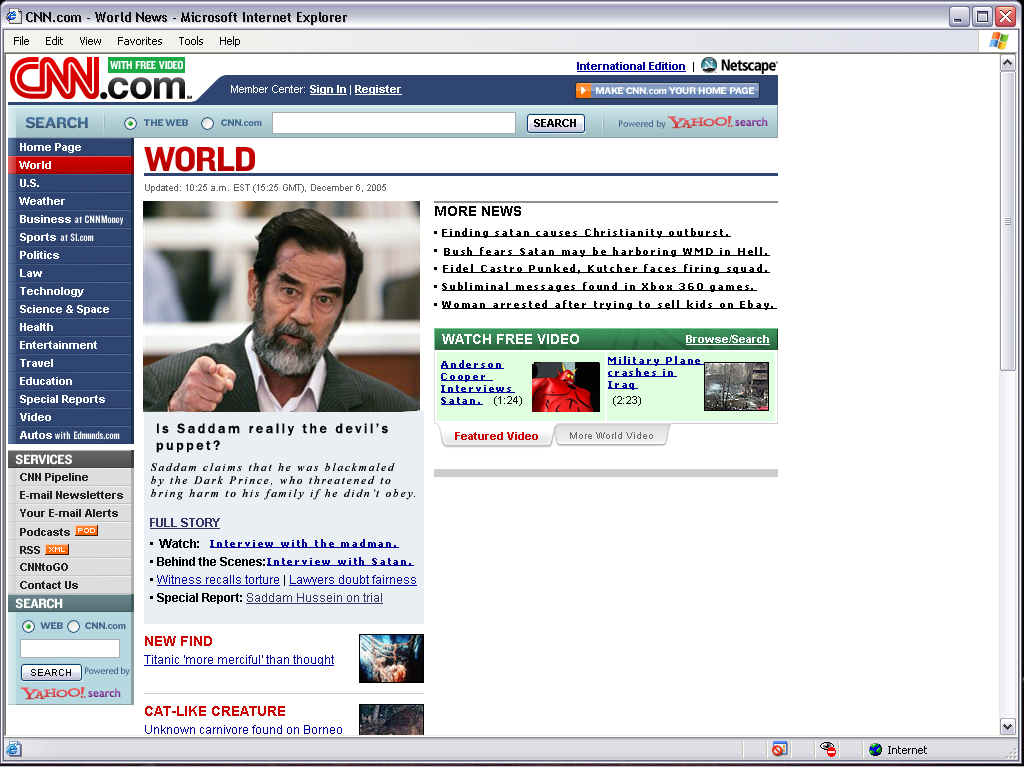Click the Military Plane crash video thumbnail

tap(736, 387)
